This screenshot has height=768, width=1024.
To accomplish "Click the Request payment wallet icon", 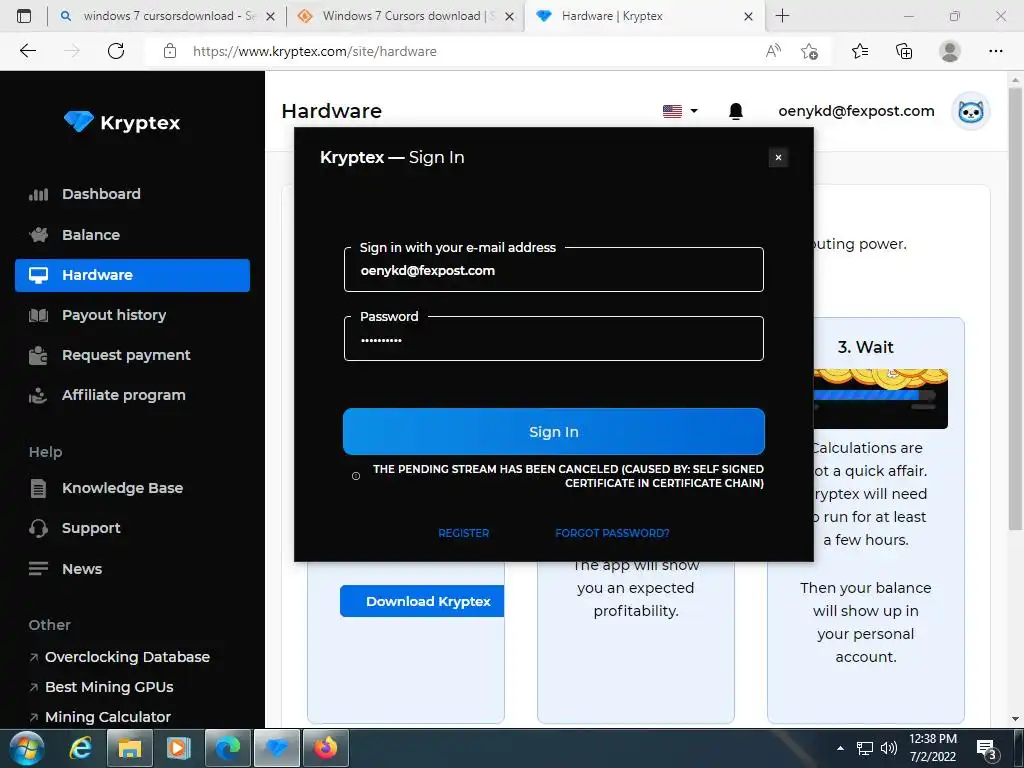I will tap(39, 355).
